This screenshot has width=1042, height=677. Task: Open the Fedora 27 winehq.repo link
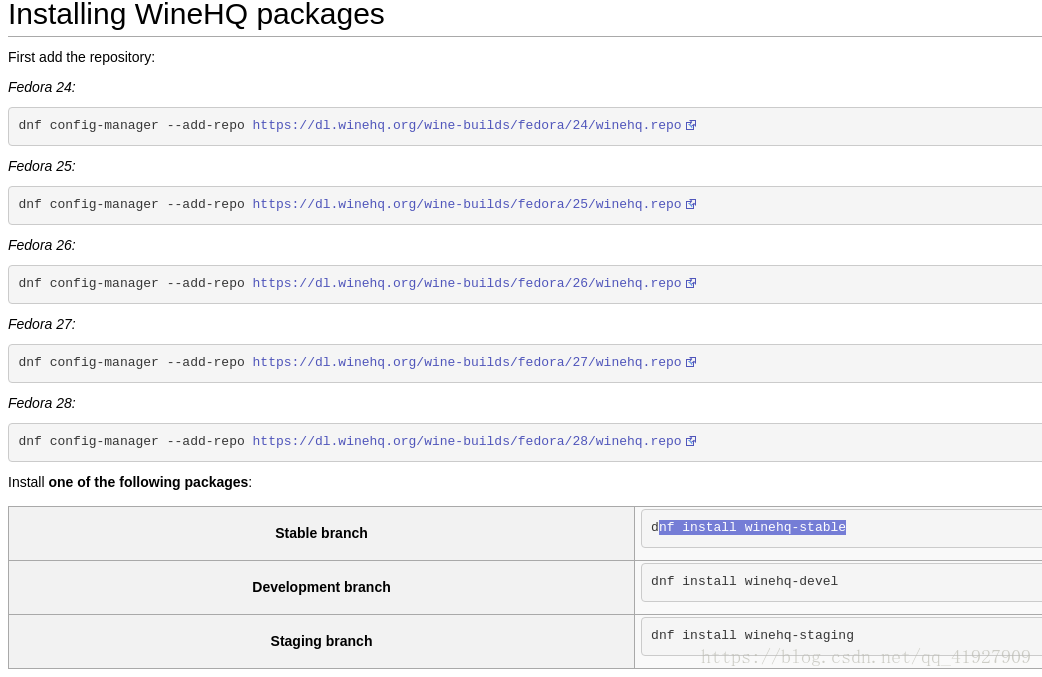point(467,362)
